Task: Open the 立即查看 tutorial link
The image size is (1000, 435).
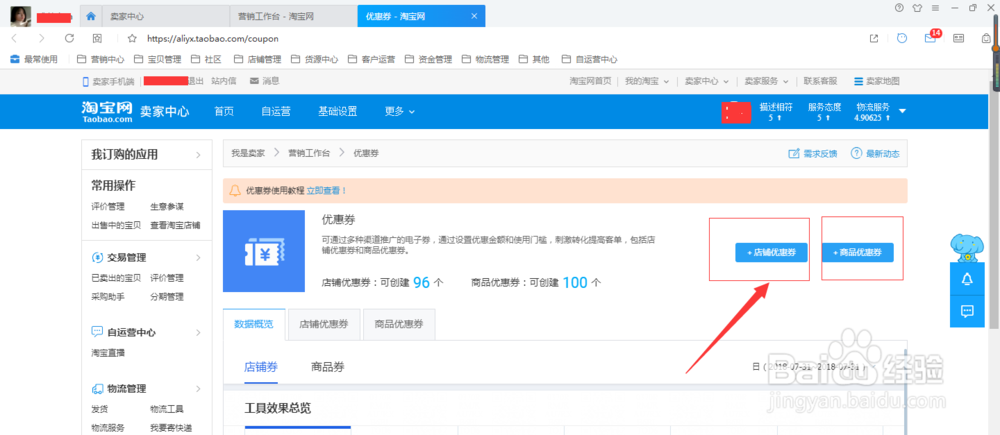Action: (x=327, y=190)
